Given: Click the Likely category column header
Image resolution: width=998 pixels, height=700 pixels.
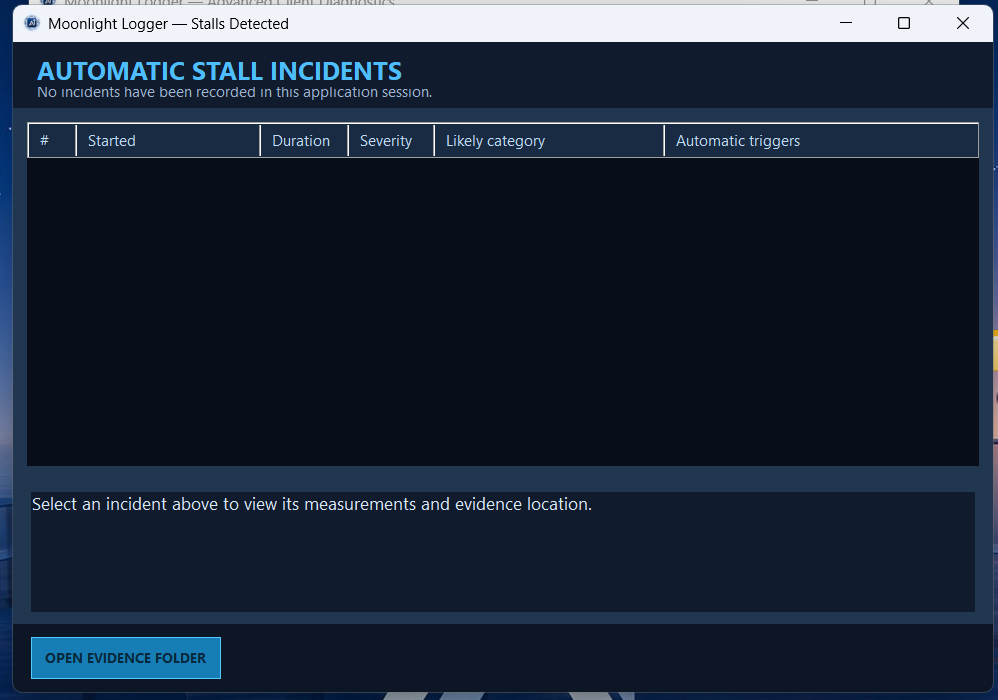Looking at the screenshot, I should (549, 141).
